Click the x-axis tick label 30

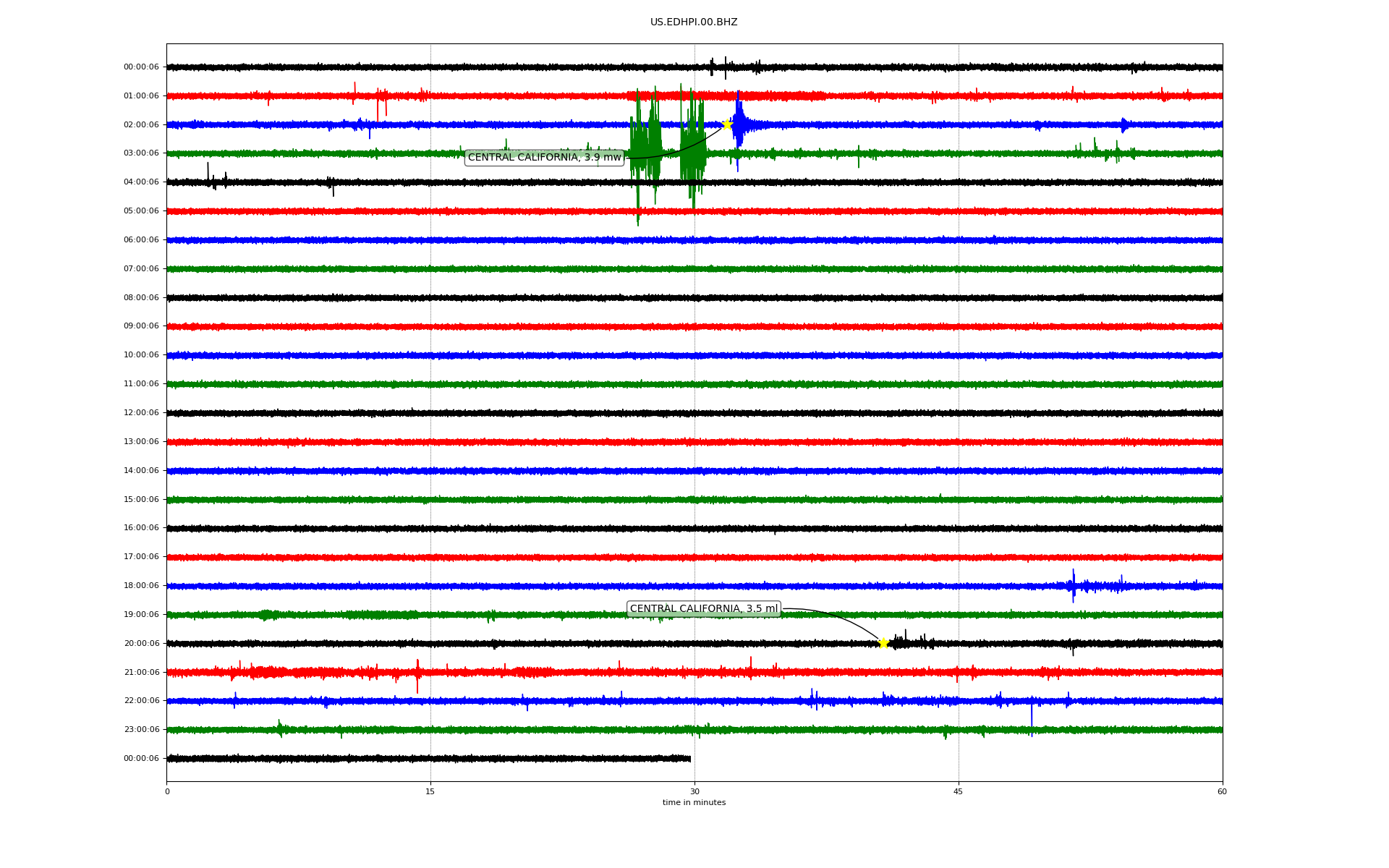click(x=694, y=791)
